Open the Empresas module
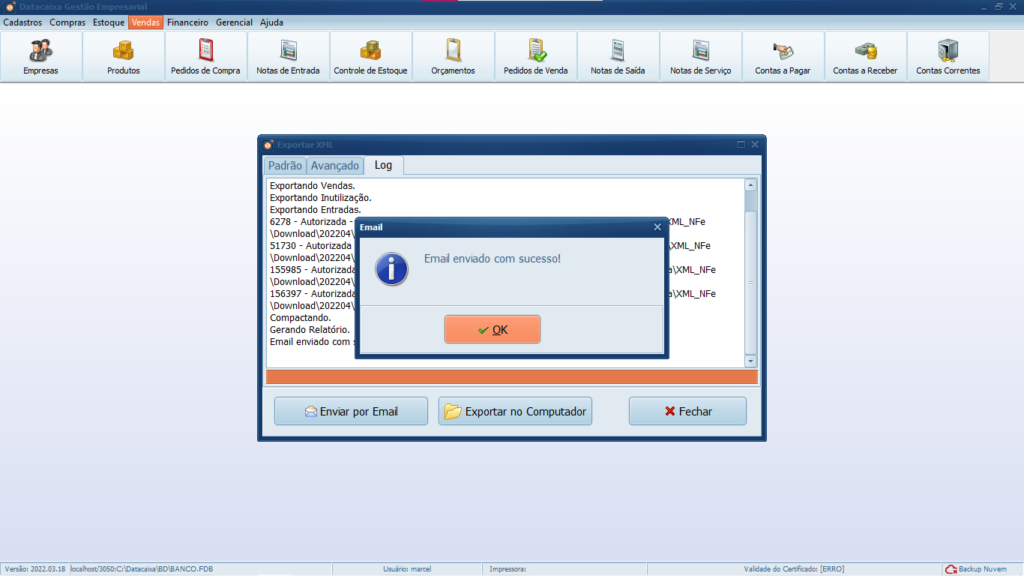The width and height of the screenshot is (1024, 576). click(40, 56)
